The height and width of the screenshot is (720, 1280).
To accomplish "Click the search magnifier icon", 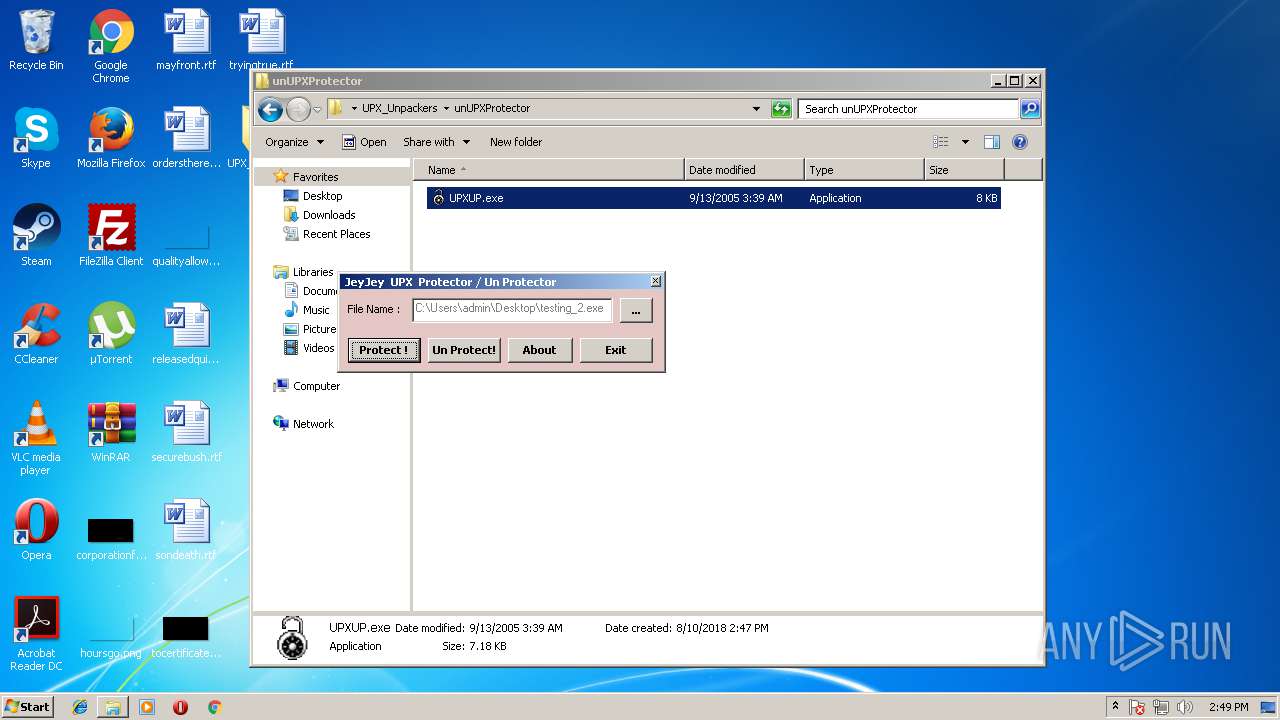I will 1030,109.
